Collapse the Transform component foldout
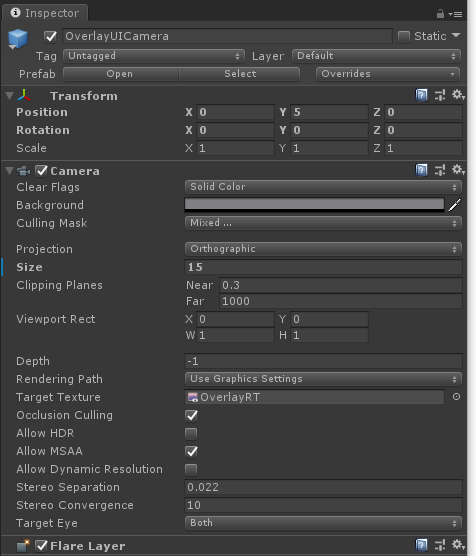This screenshot has width=476, height=556. [x=10, y=95]
